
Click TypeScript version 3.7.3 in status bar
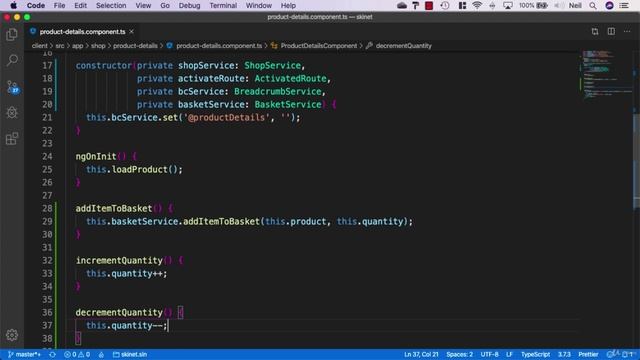click(564, 354)
